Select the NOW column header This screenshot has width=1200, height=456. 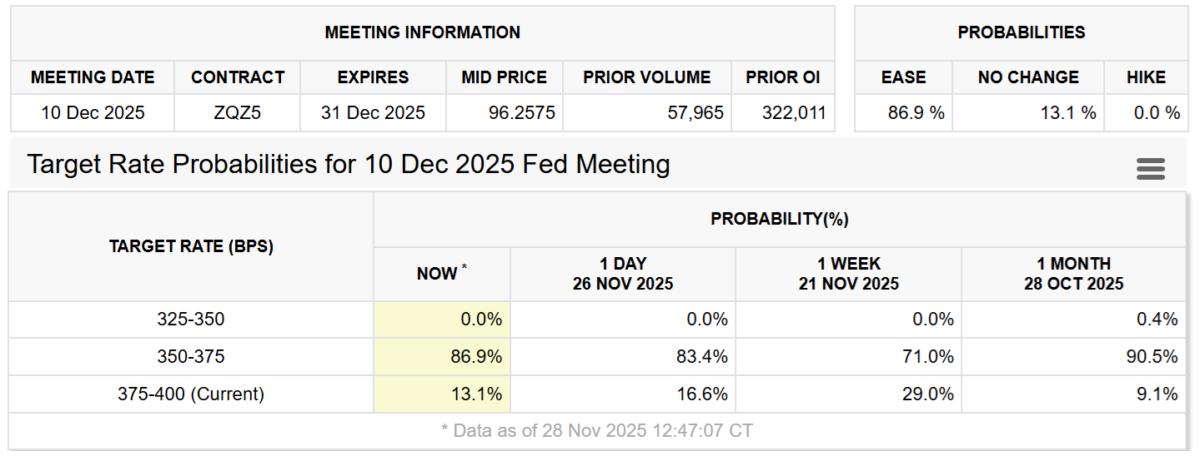pos(442,273)
